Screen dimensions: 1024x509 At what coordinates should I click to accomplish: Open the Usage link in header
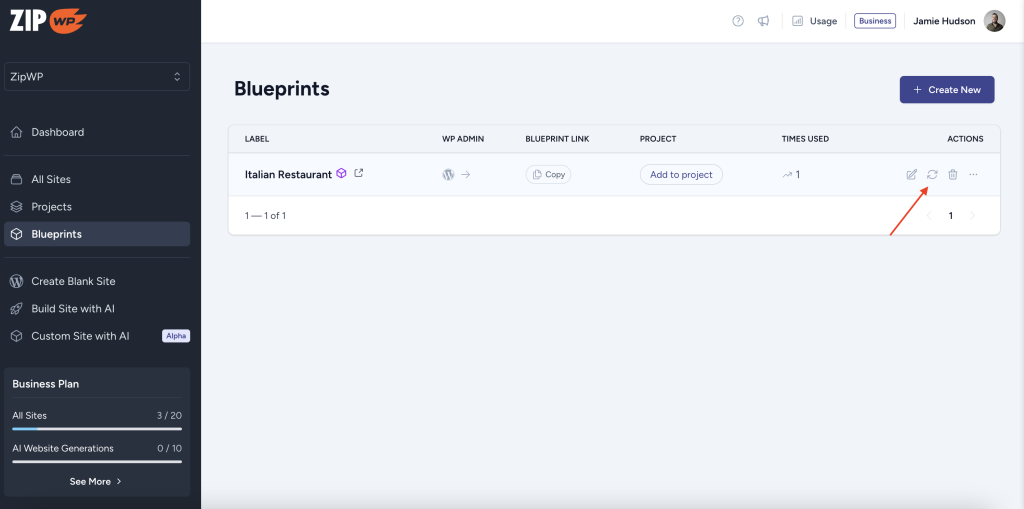[x=814, y=21]
